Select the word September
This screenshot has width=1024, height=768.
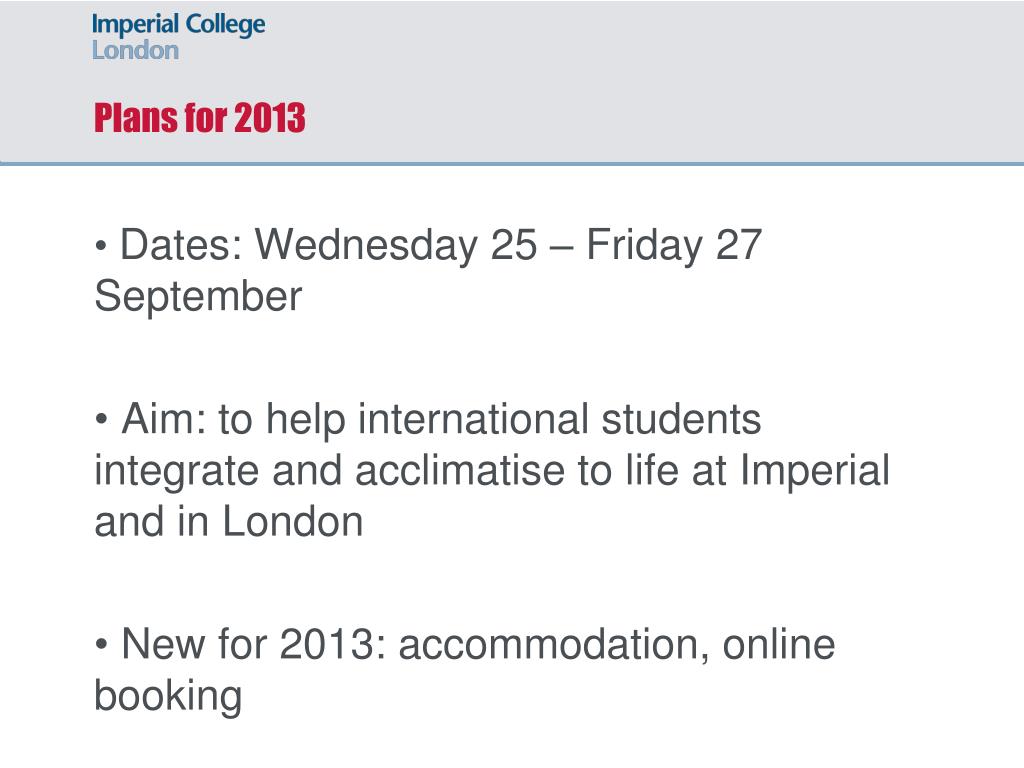pyautogui.click(x=199, y=297)
